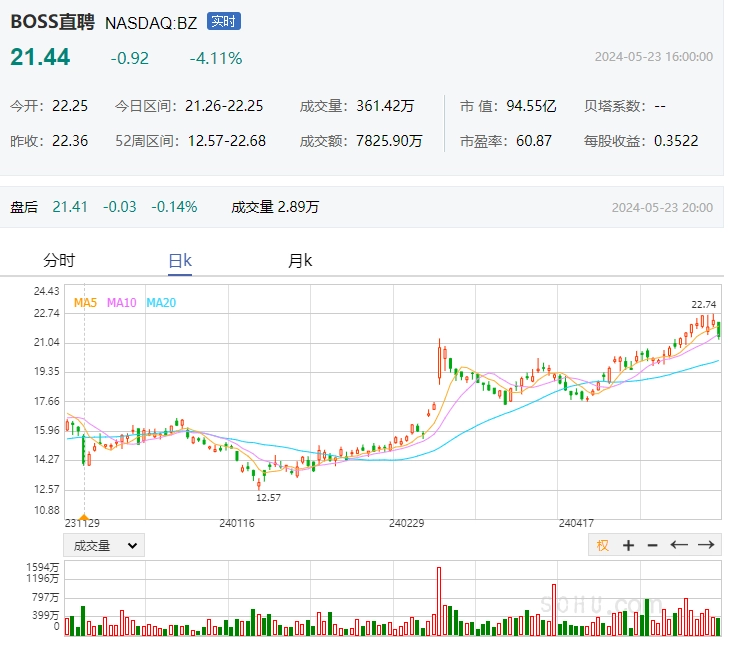This screenshot has width=737, height=667.
Task: Click the 成交量 value 361.42万
Action: 385,106
